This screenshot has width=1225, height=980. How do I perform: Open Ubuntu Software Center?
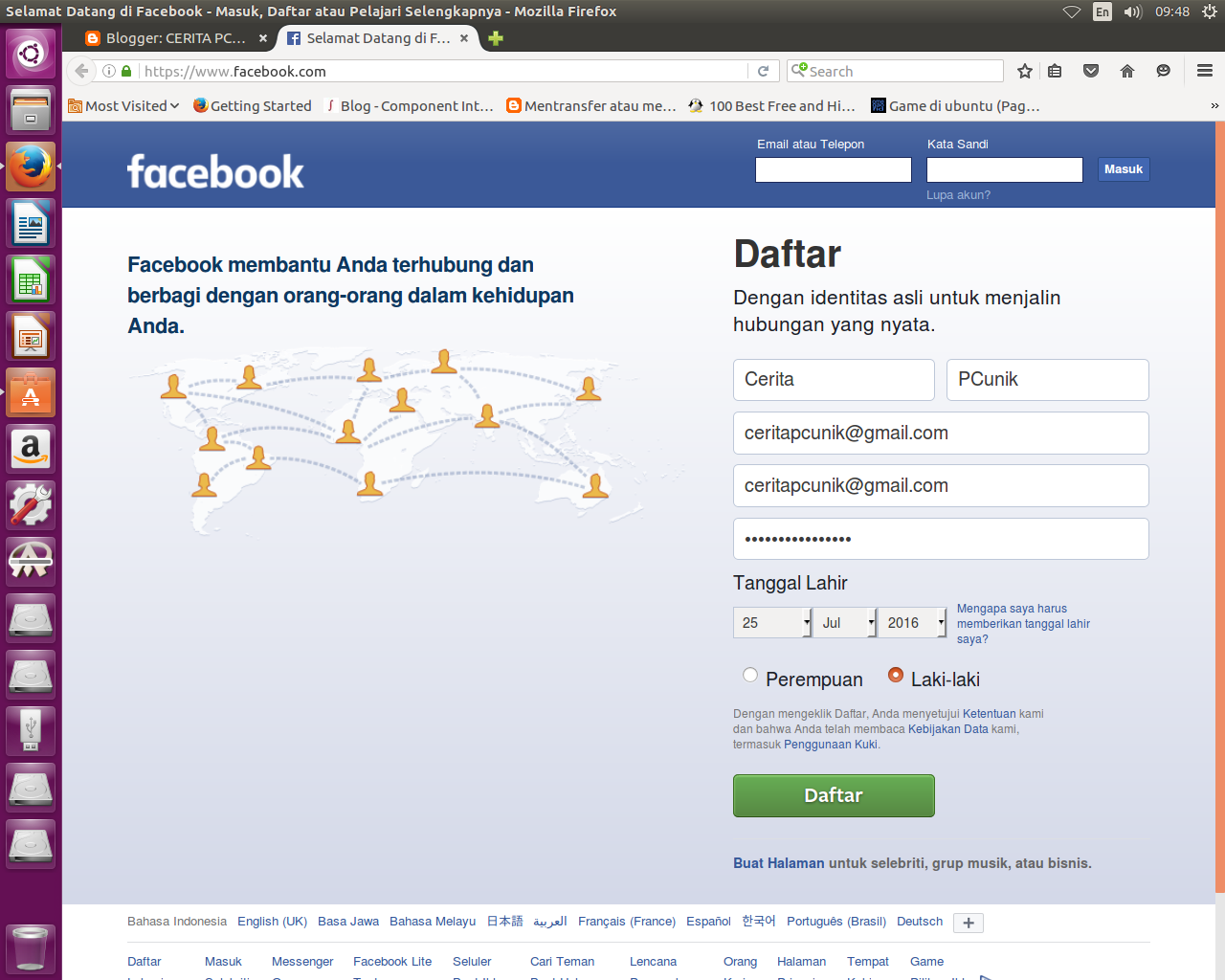point(31,392)
